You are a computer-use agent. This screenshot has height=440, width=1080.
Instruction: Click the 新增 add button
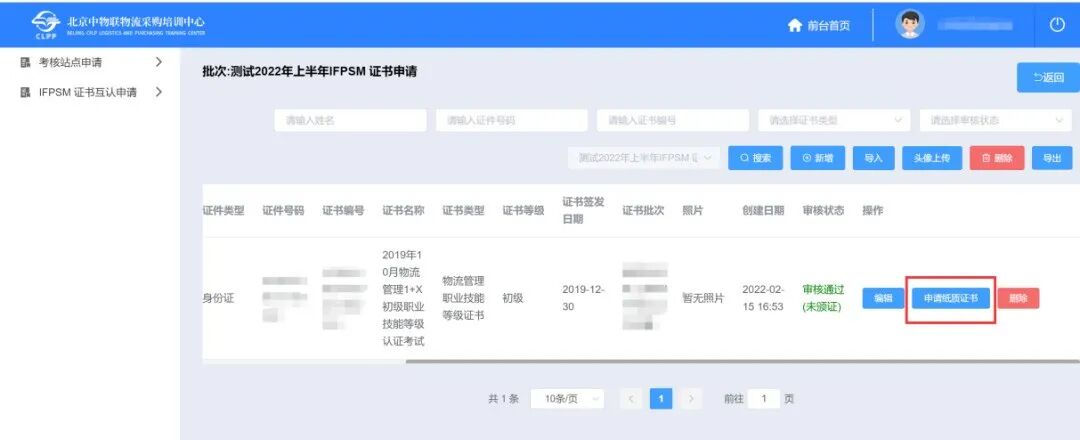818,158
